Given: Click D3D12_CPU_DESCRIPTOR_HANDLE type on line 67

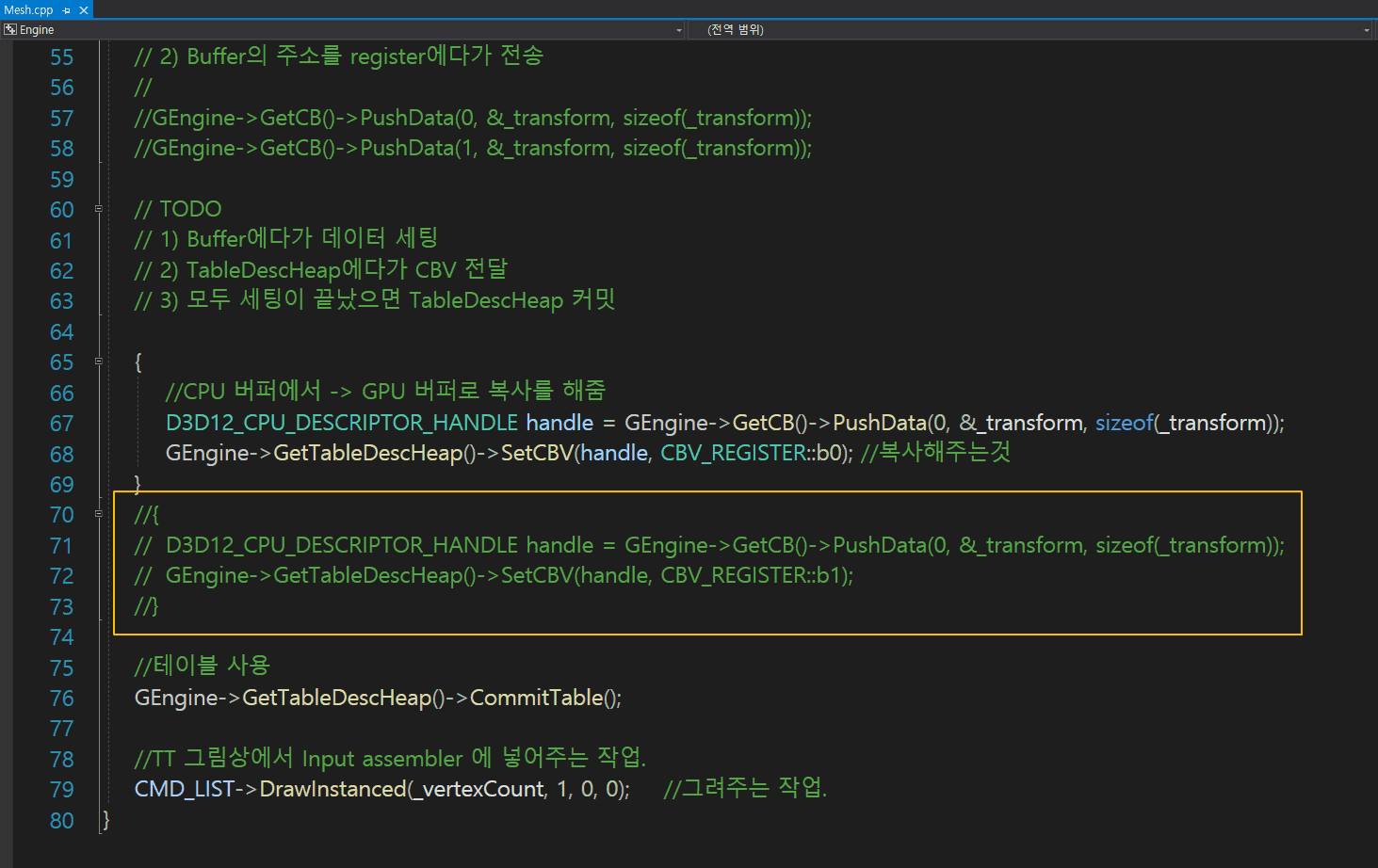Looking at the screenshot, I should click(x=342, y=423).
